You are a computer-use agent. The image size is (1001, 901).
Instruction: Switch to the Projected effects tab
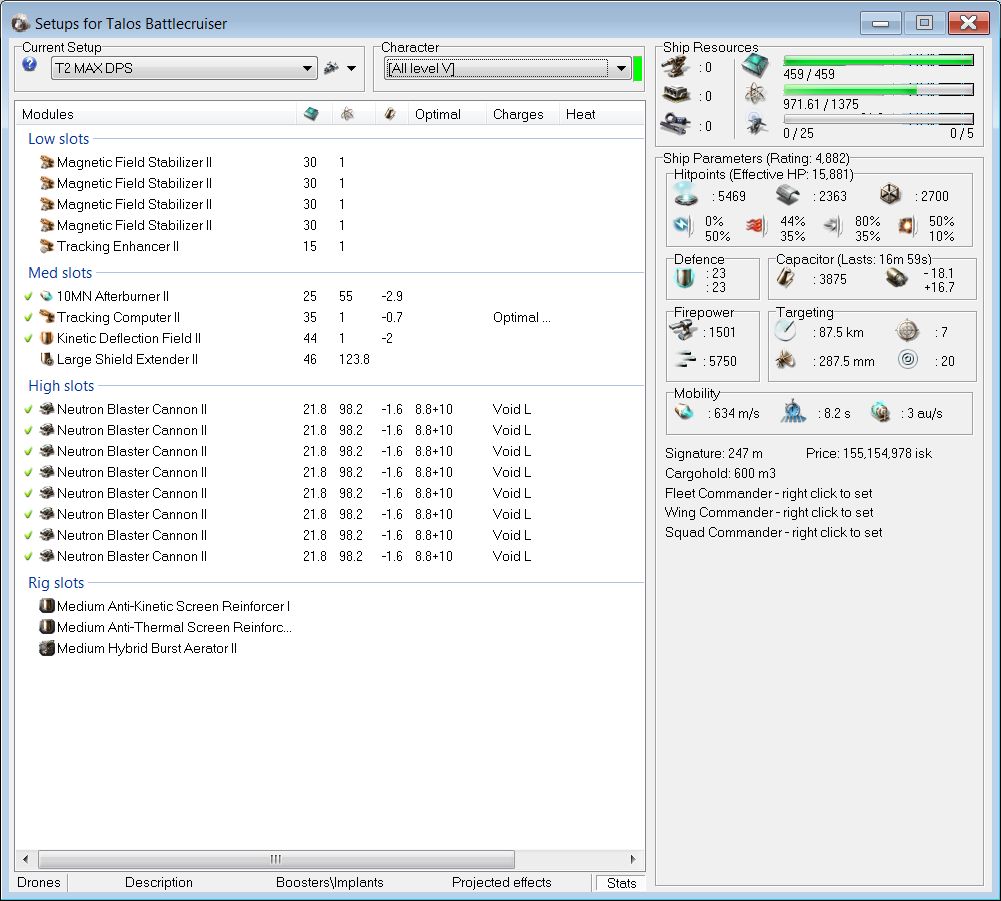click(502, 882)
